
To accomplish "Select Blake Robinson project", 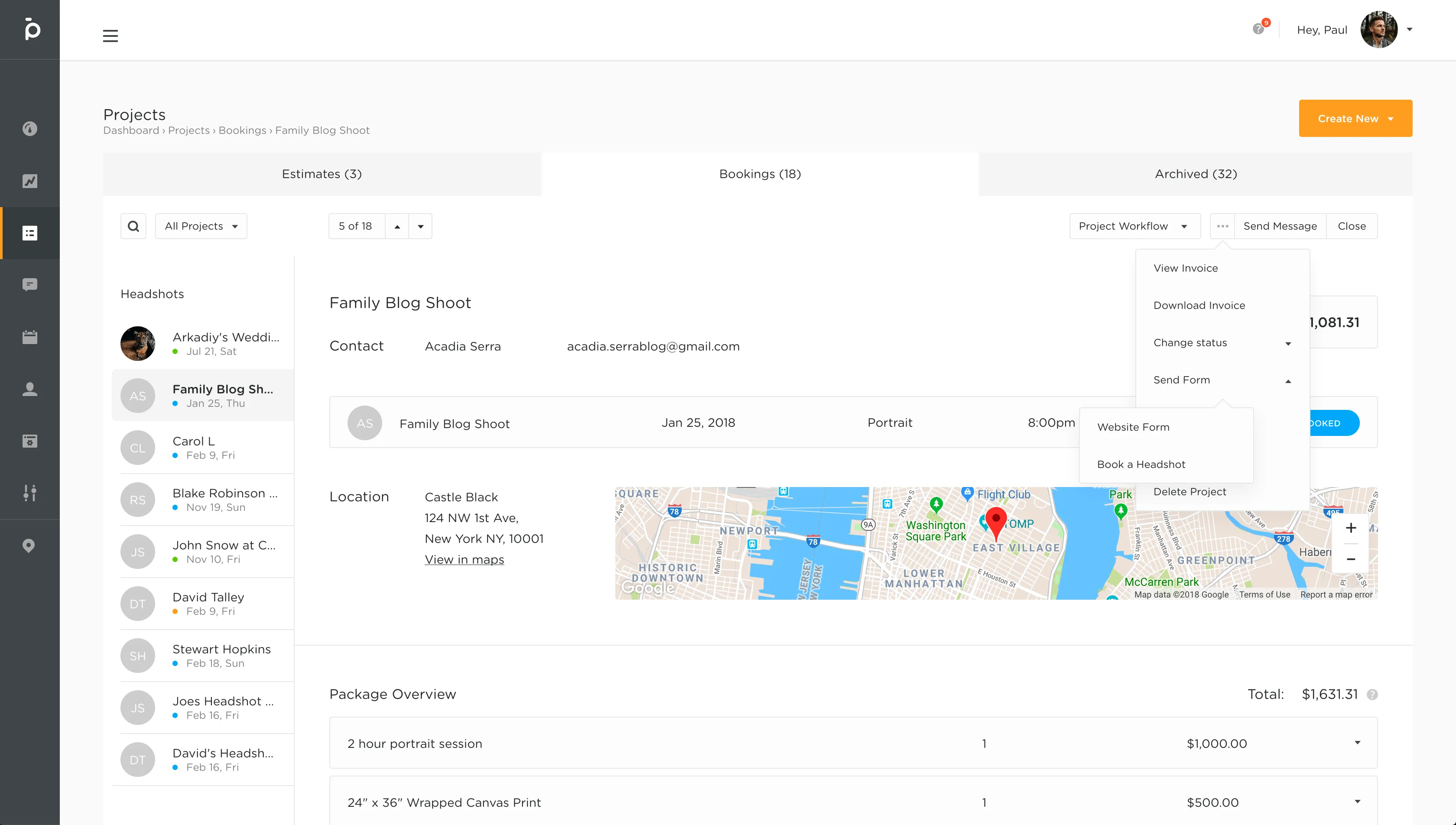I will [x=203, y=500].
